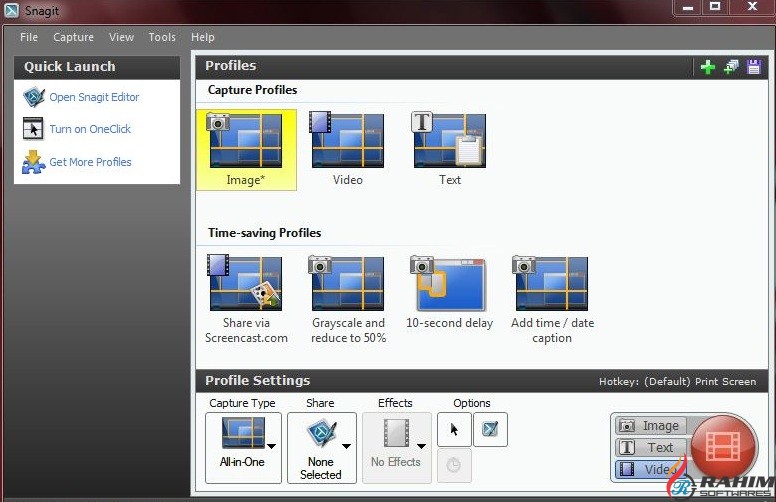
Task: Click the Open Snagit Editor link
Action: point(94,97)
